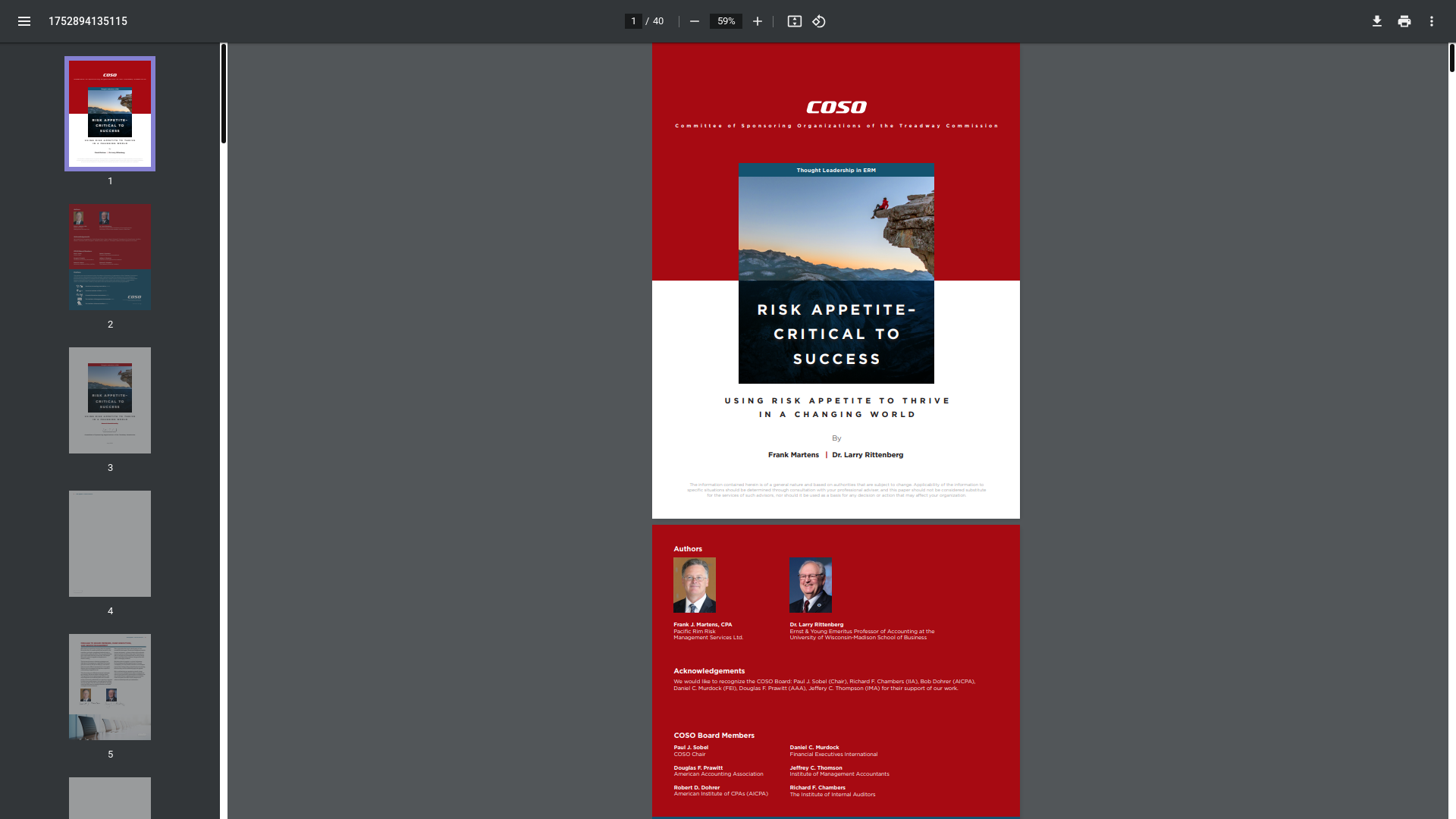Click board member Jeffrey C. Thomson
Viewport: 1456px width, 819px height.
(x=816, y=768)
